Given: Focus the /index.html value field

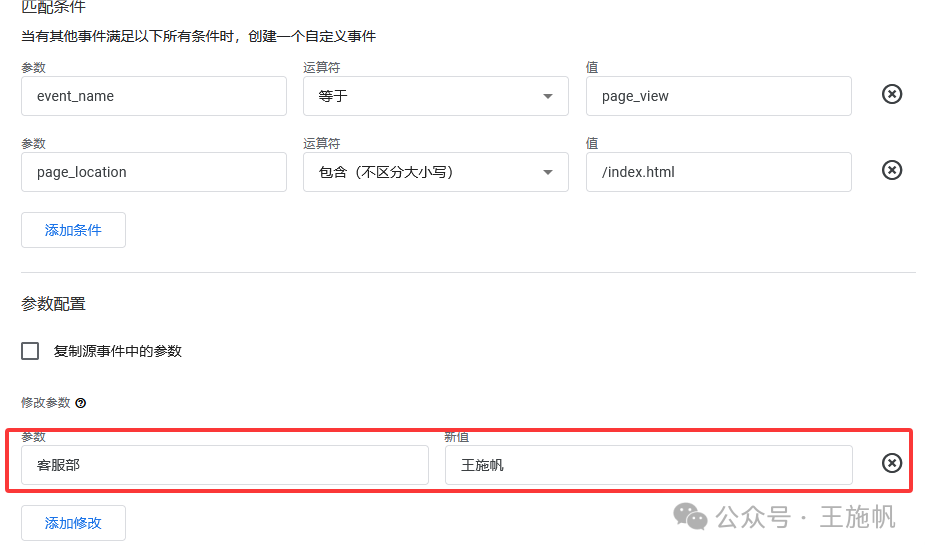Looking at the screenshot, I should pos(719,172).
